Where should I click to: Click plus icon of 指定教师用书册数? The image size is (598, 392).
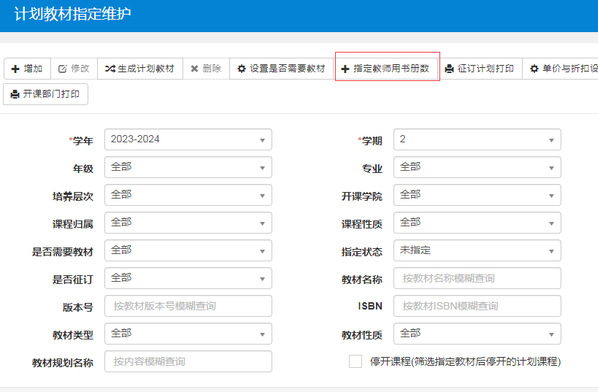tap(345, 69)
